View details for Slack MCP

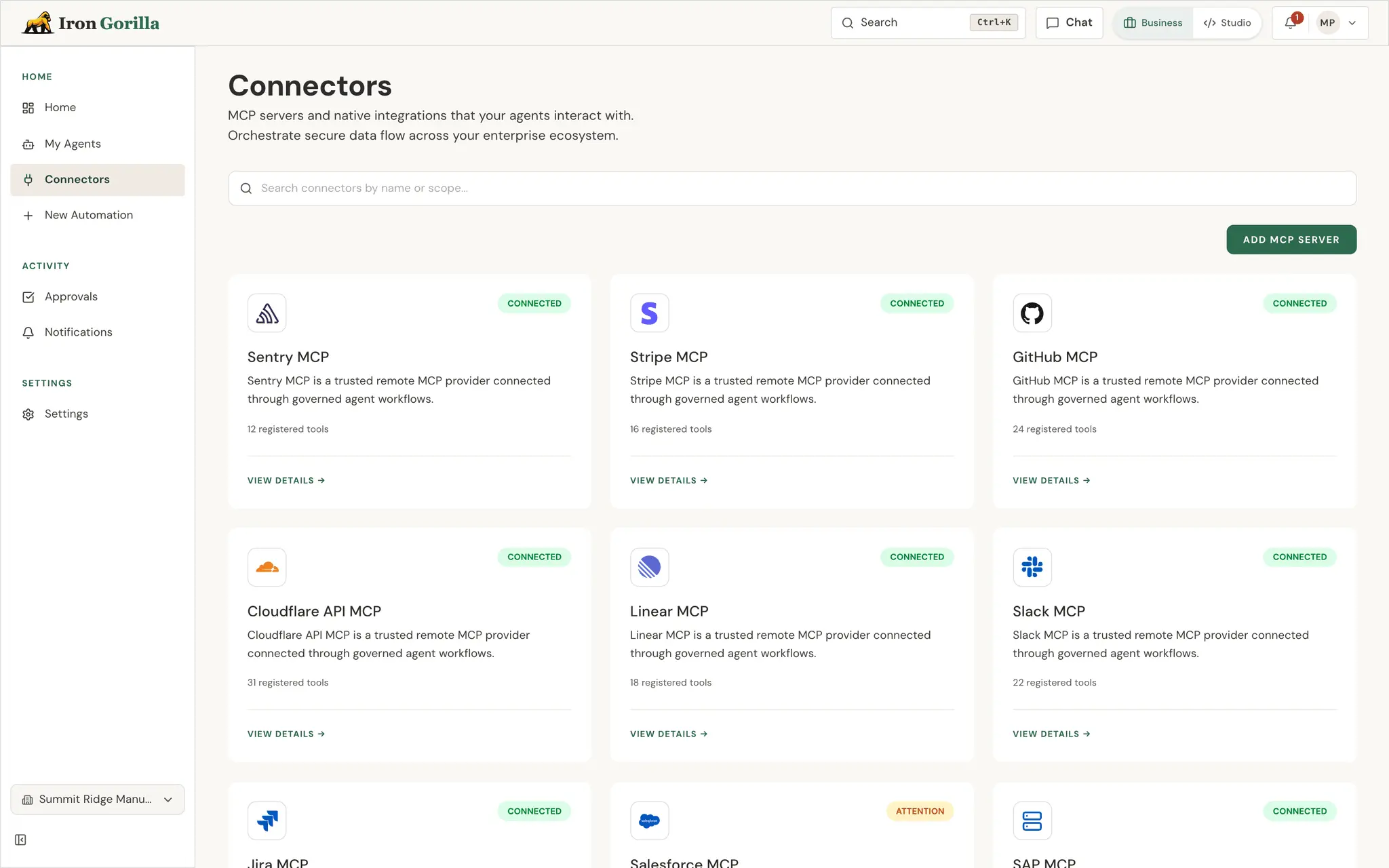coord(1051,734)
